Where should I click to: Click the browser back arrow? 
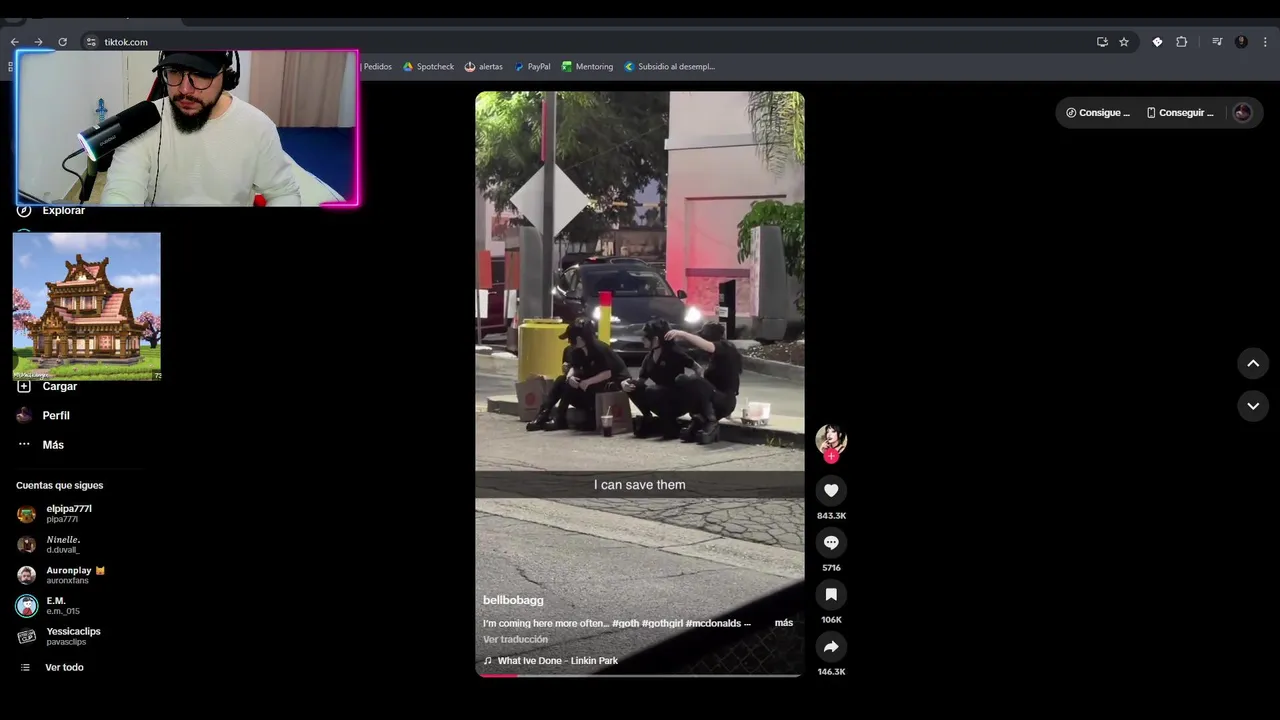(x=15, y=42)
